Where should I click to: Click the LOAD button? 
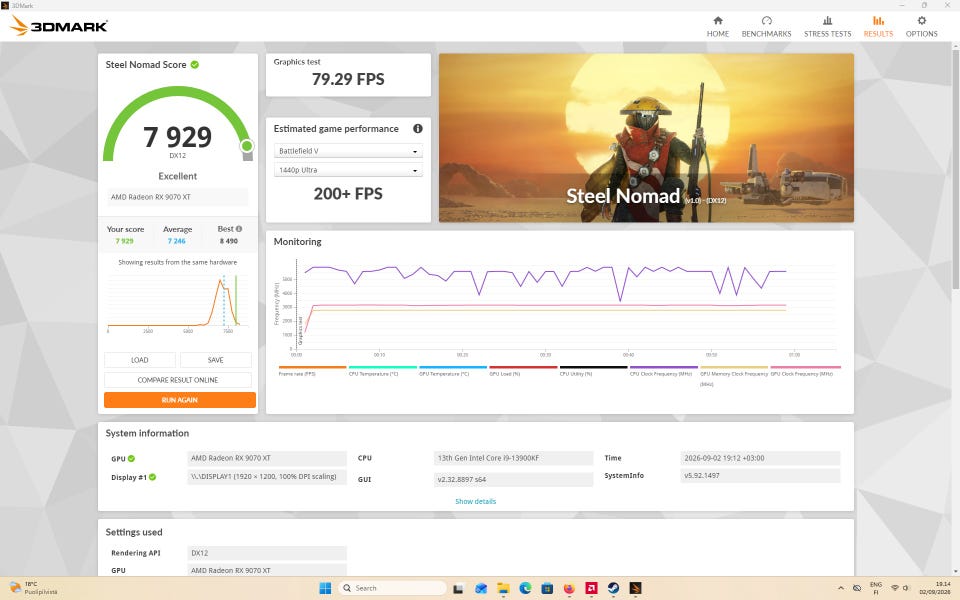140,360
